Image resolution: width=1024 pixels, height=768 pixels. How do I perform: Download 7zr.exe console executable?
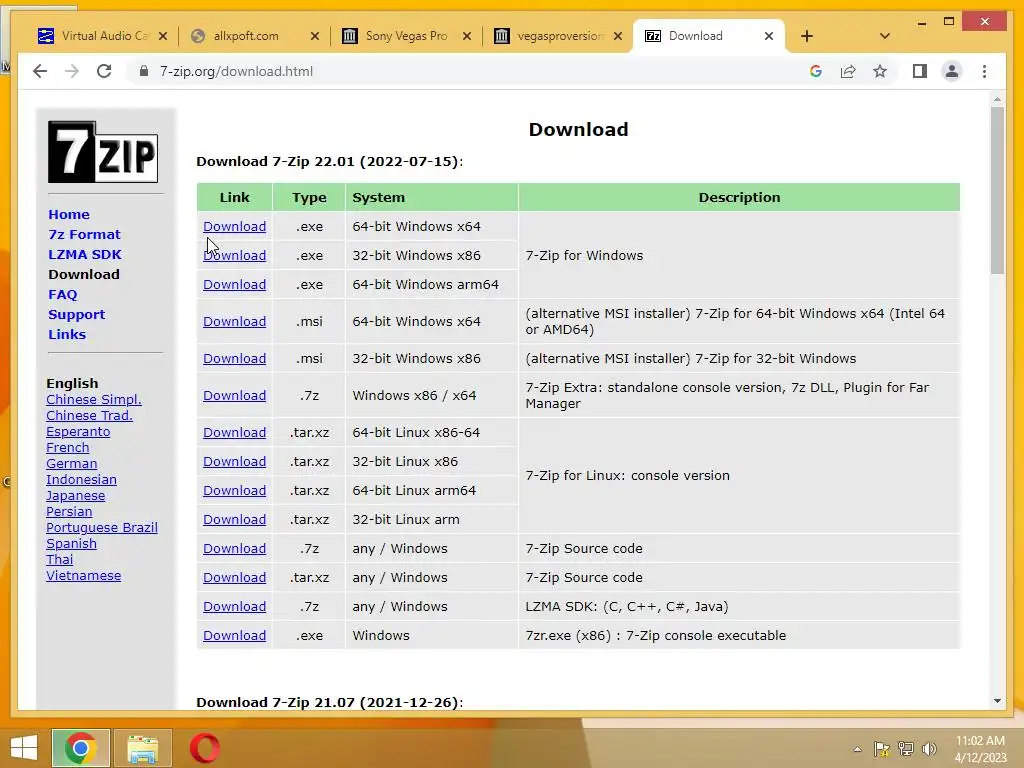tap(234, 635)
